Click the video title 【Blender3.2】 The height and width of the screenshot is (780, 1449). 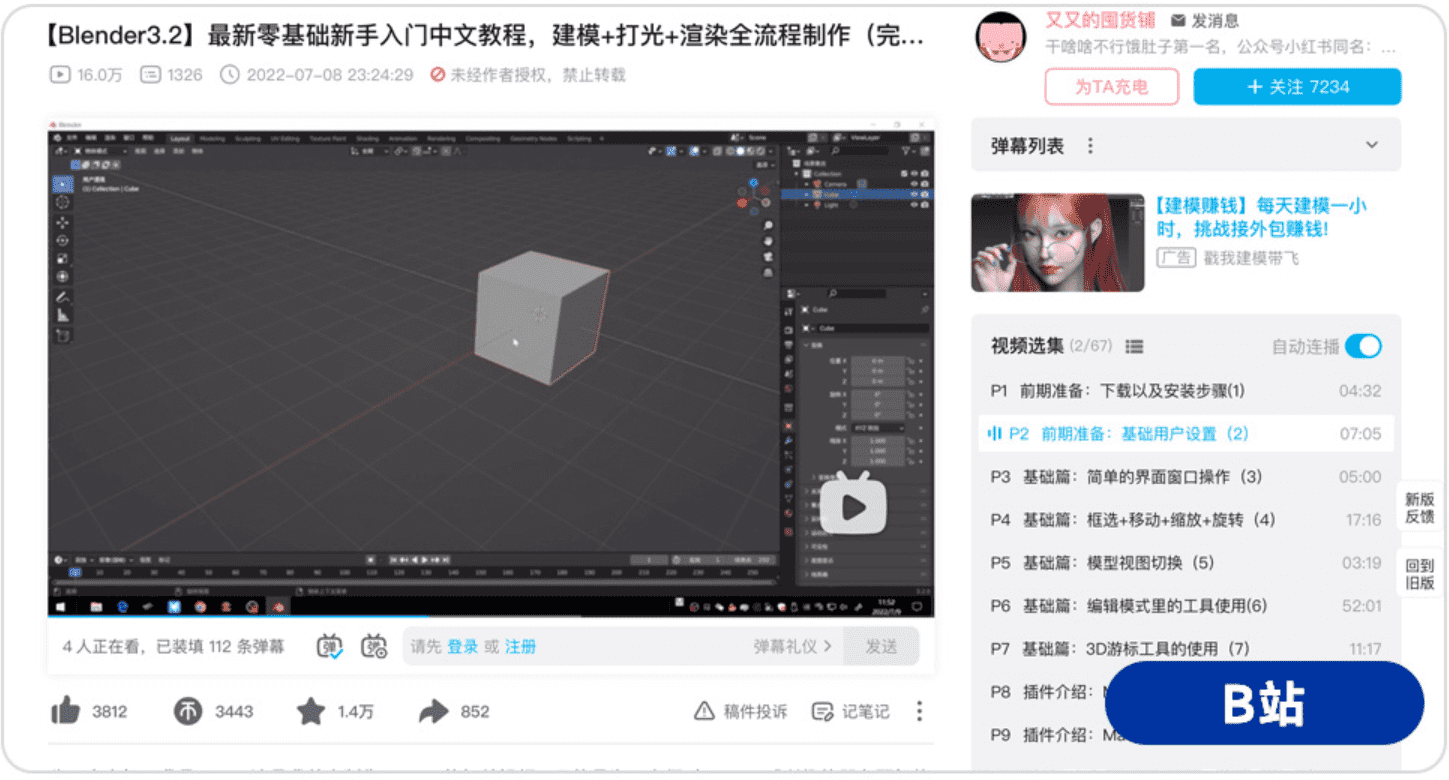point(485,37)
